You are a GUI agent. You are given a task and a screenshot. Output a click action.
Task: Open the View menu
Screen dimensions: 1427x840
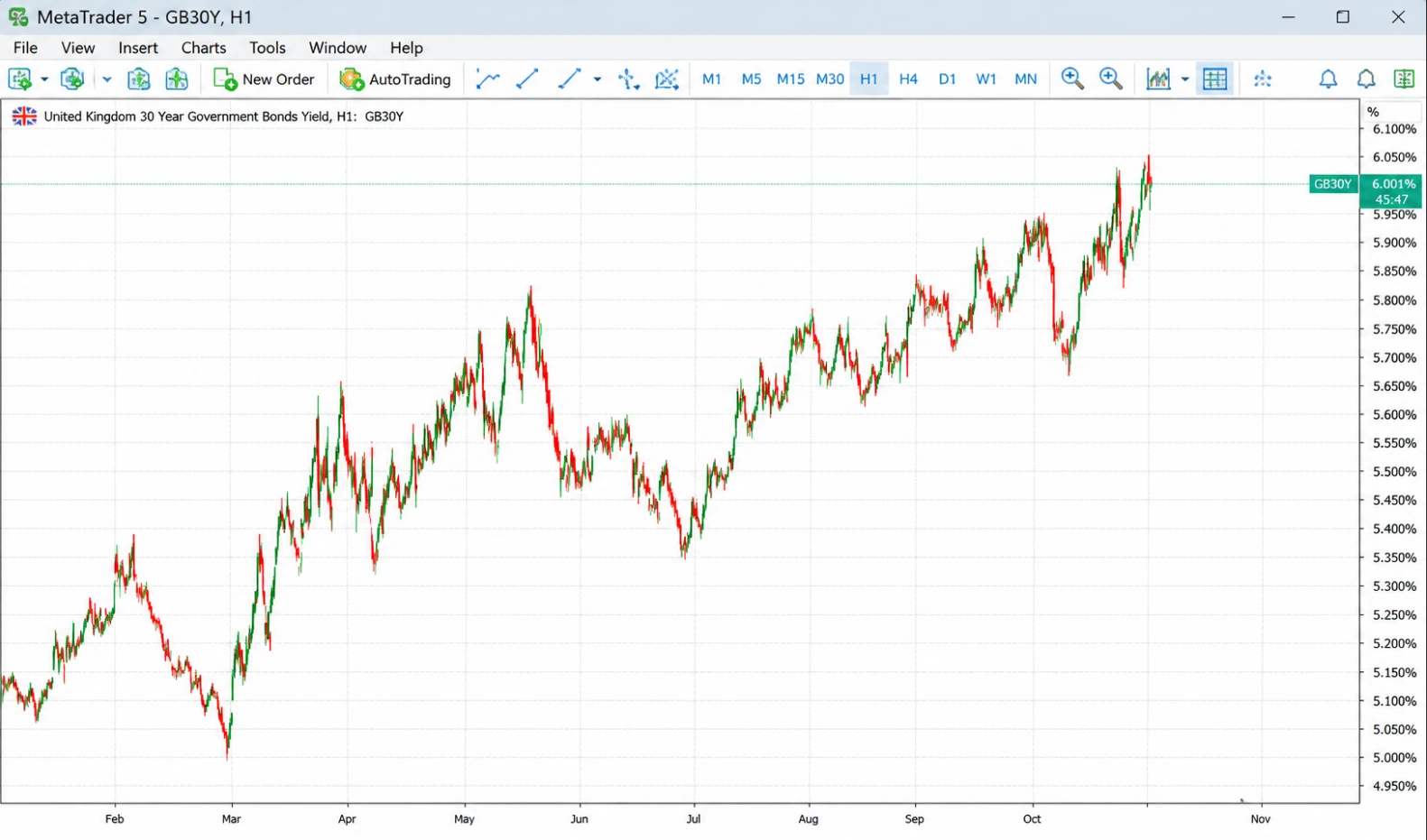tap(78, 48)
